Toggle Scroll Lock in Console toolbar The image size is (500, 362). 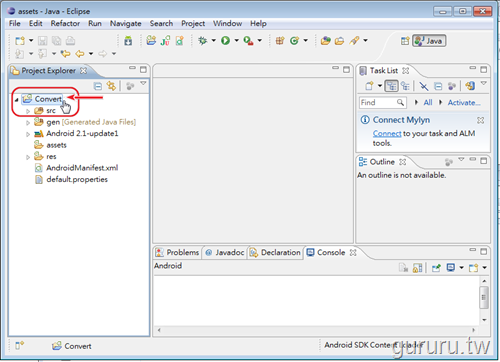point(418,268)
